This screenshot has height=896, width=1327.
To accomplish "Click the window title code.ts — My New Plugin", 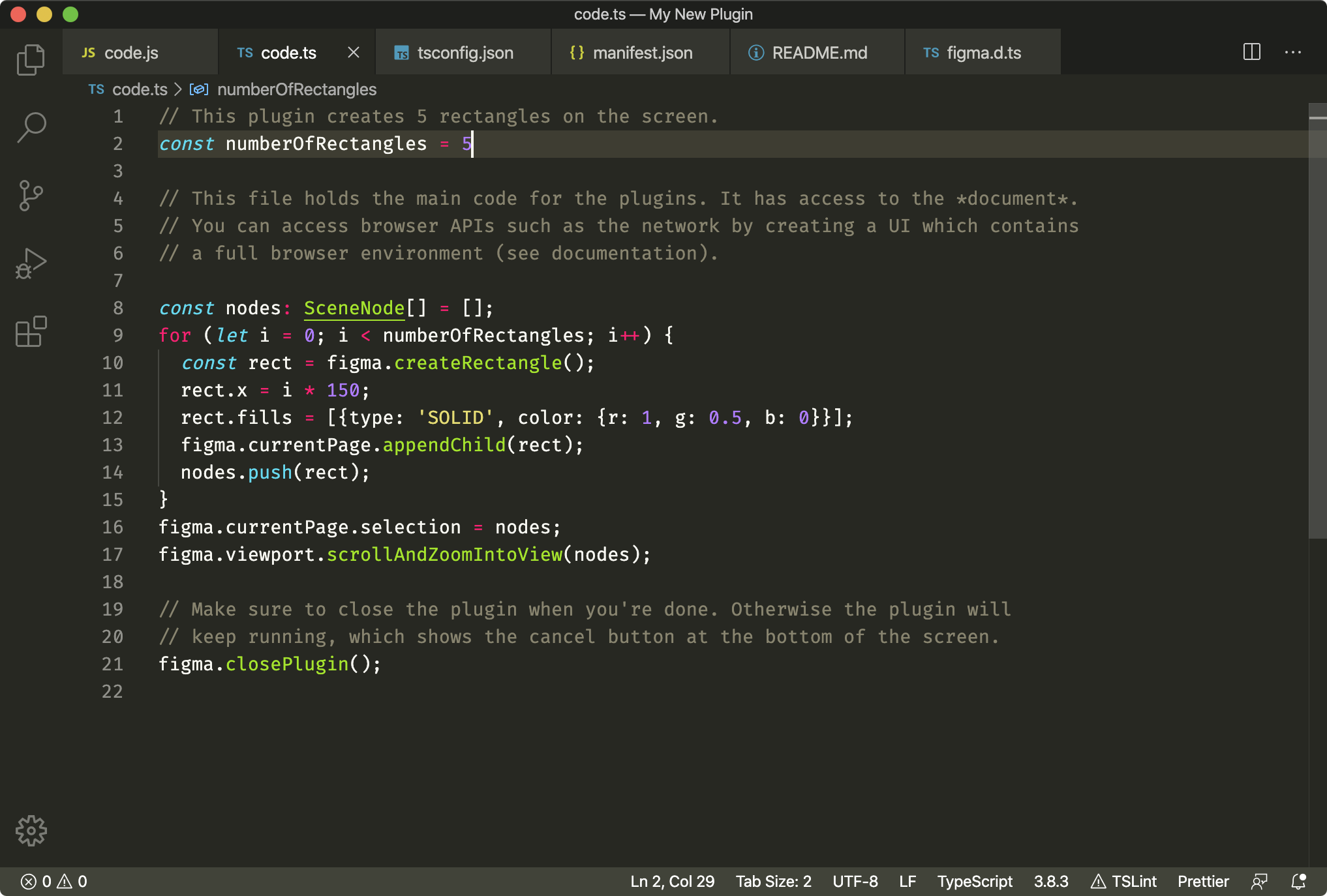I will coord(663,14).
